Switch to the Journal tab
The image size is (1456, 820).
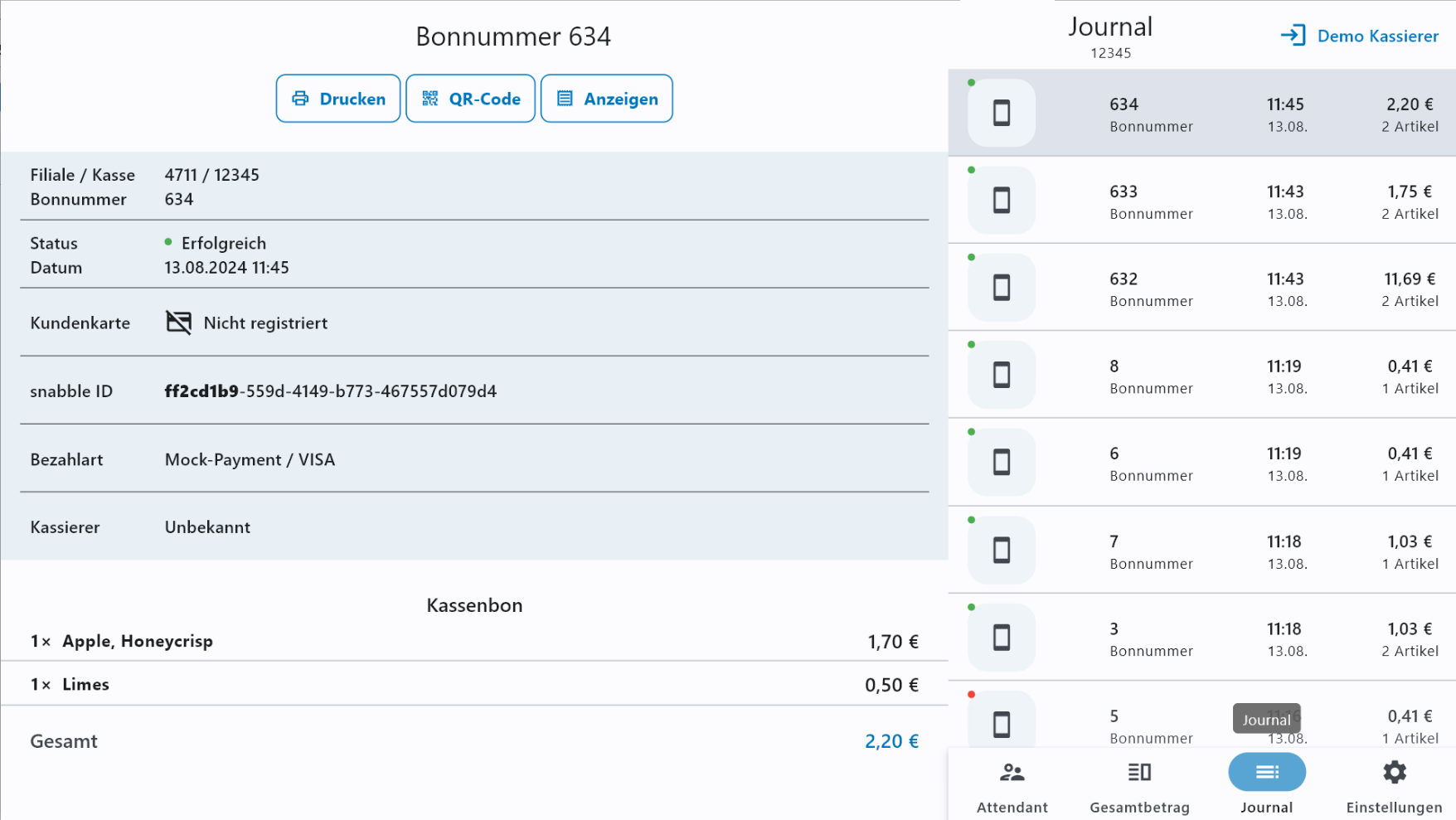1266,786
